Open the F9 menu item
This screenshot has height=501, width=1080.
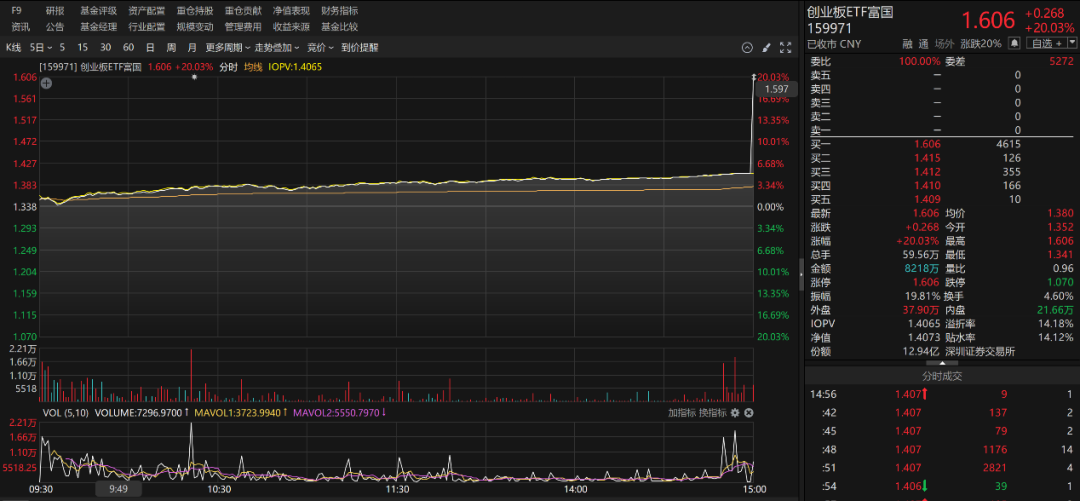coord(17,11)
